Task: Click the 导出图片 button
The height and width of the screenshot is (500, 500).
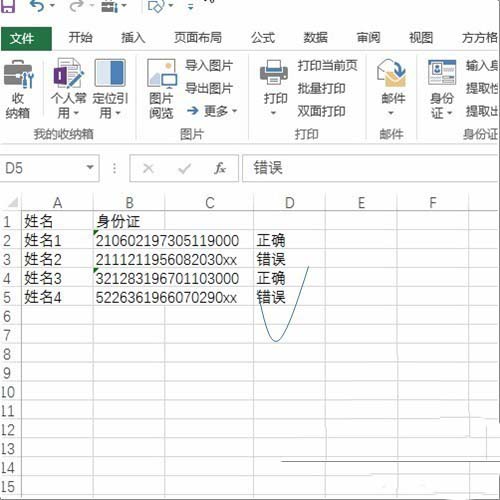Action: 209,88
